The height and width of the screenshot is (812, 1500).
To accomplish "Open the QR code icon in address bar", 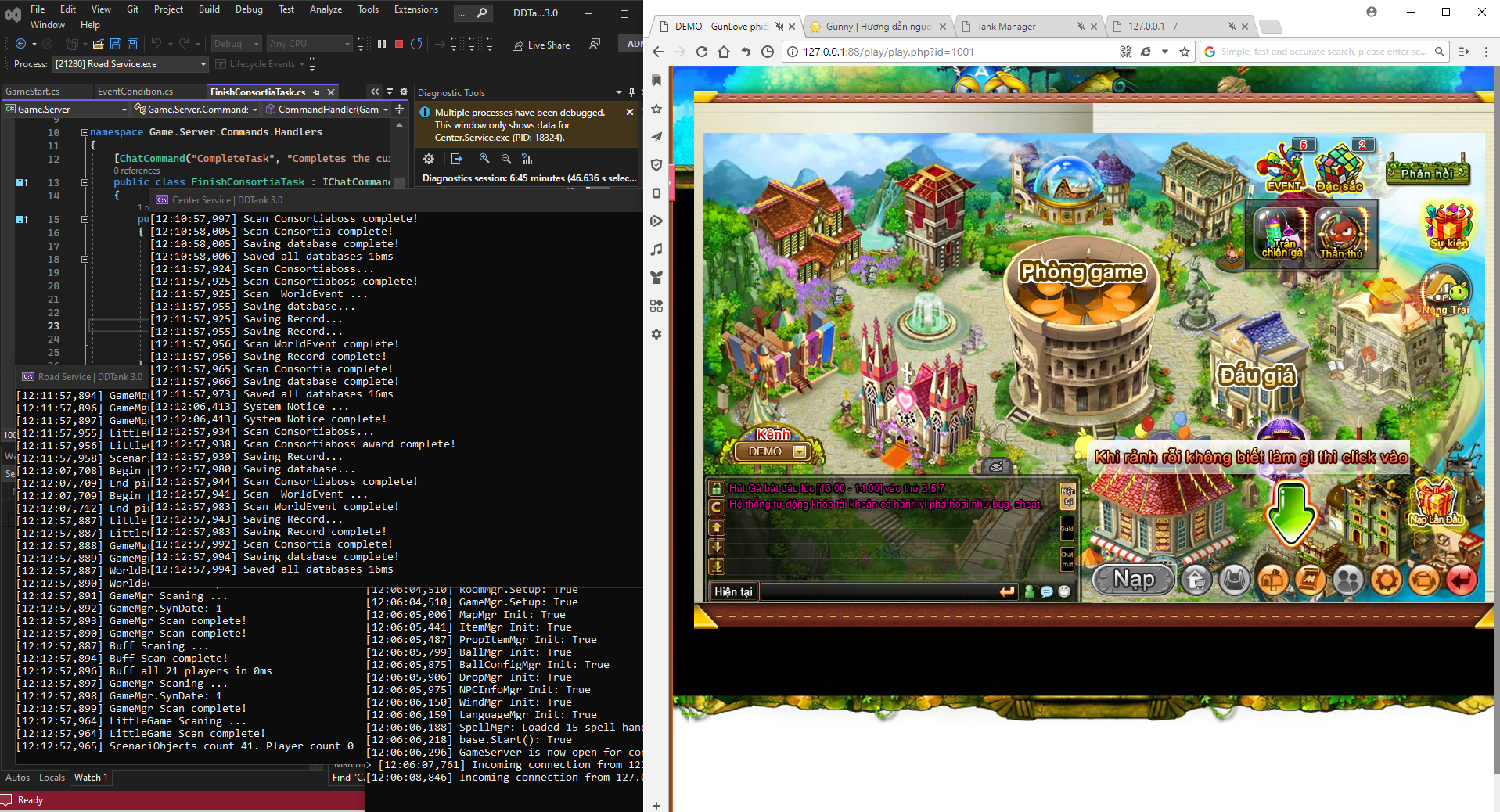I will pos(1126,52).
